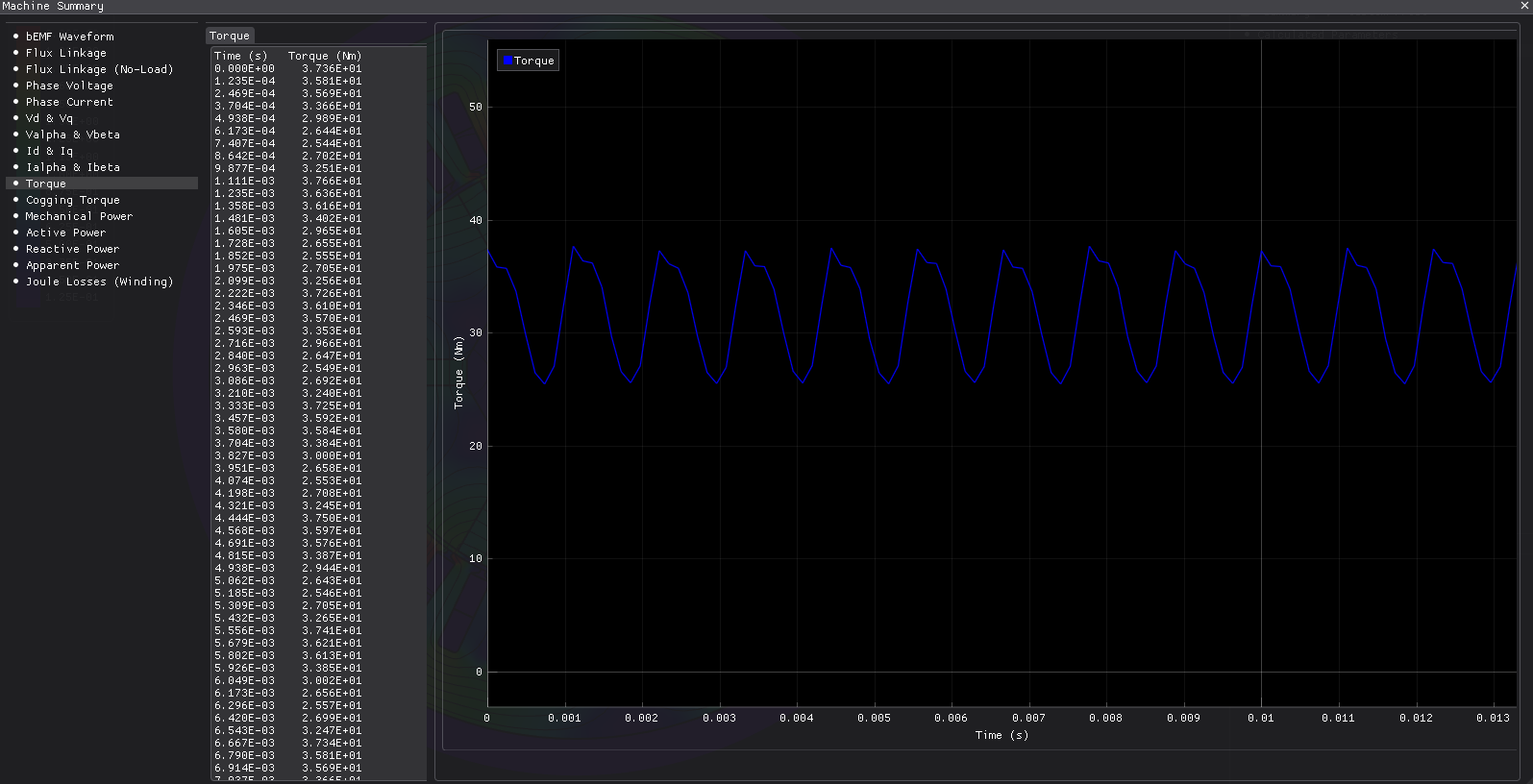Show the Phase Voltage plot

point(69,86)
